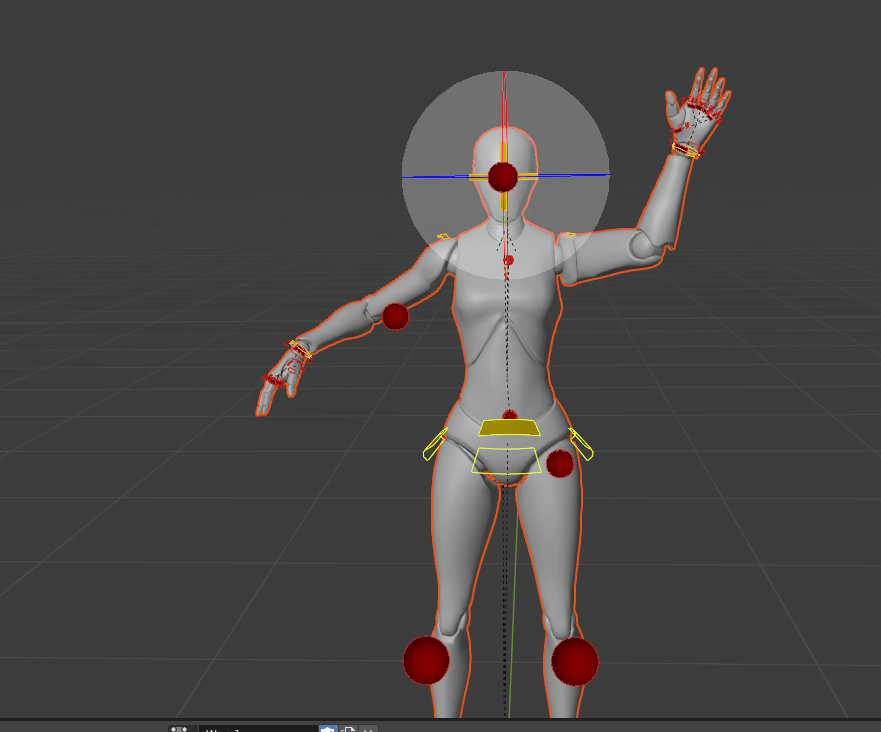Select the red head control sphere

[x=502, y=177]
